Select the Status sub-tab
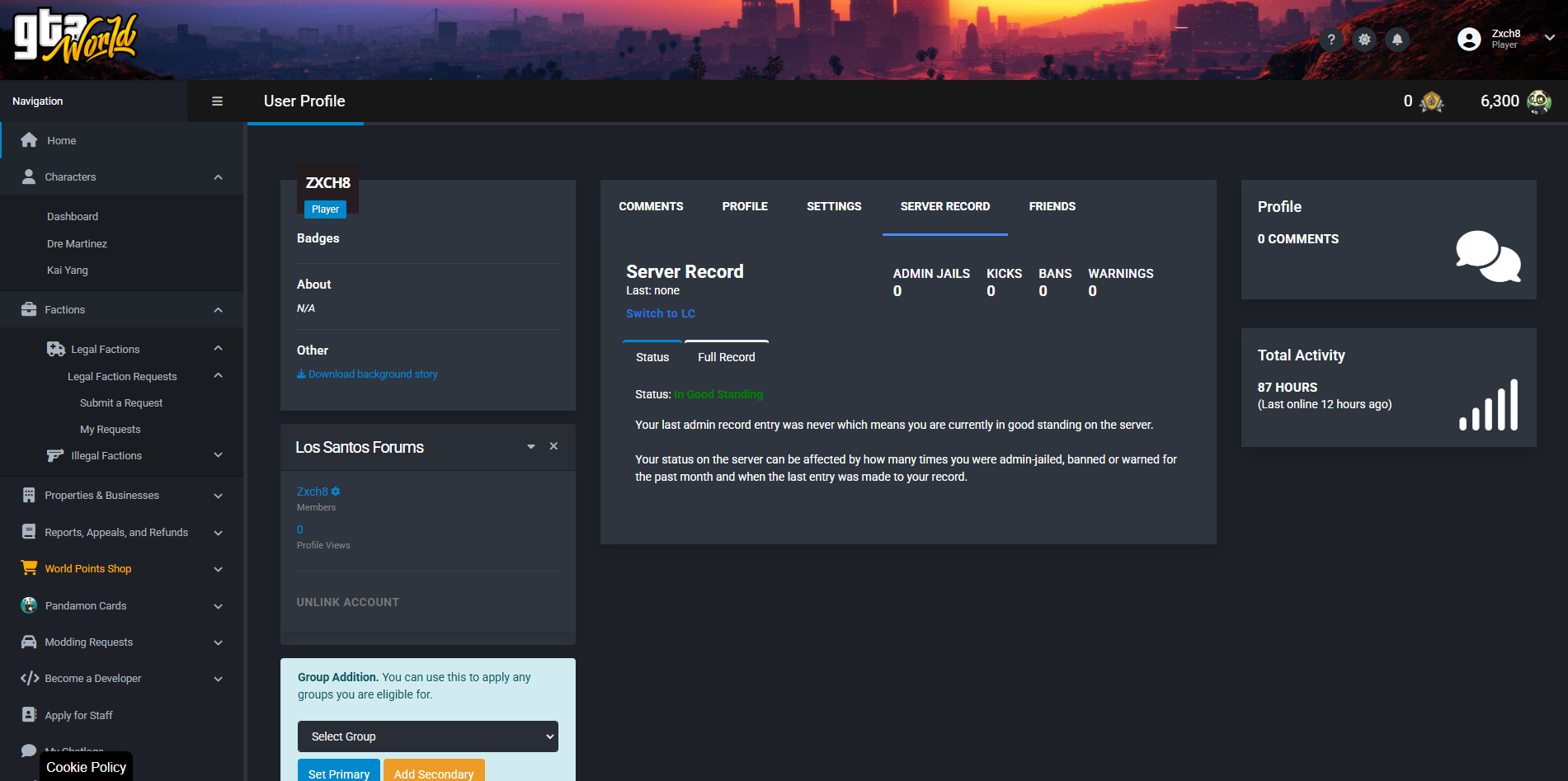1568x781 pixels. click(x=652, y=357)
